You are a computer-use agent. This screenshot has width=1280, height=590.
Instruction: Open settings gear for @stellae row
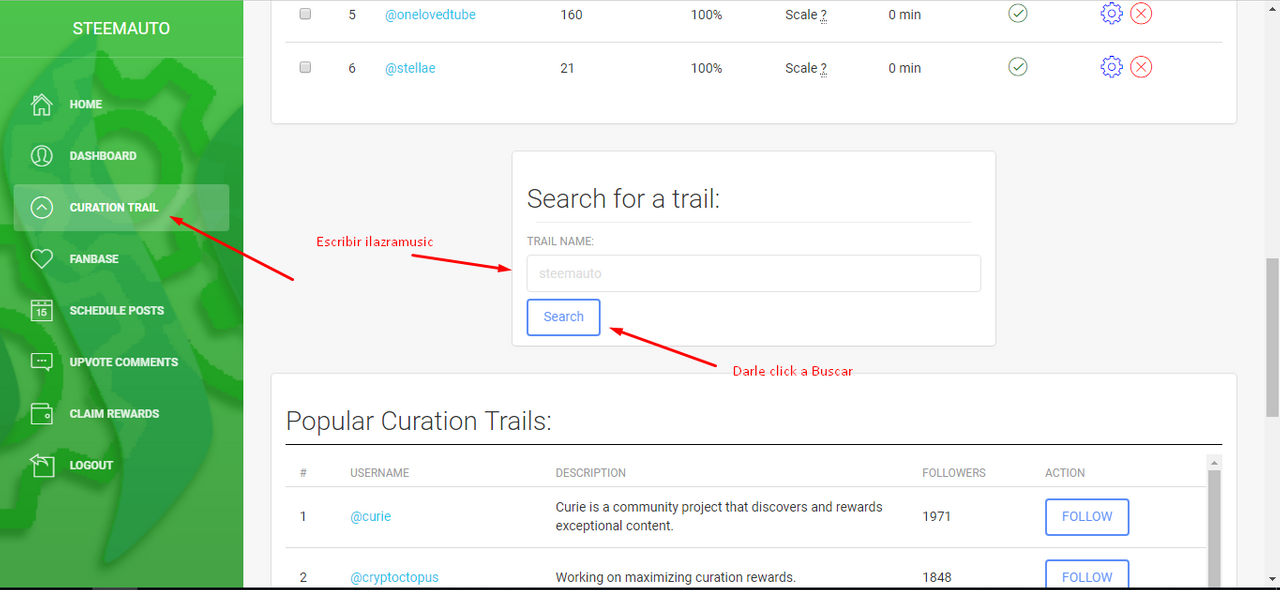pyautogui.click(x=1111, y=67)
